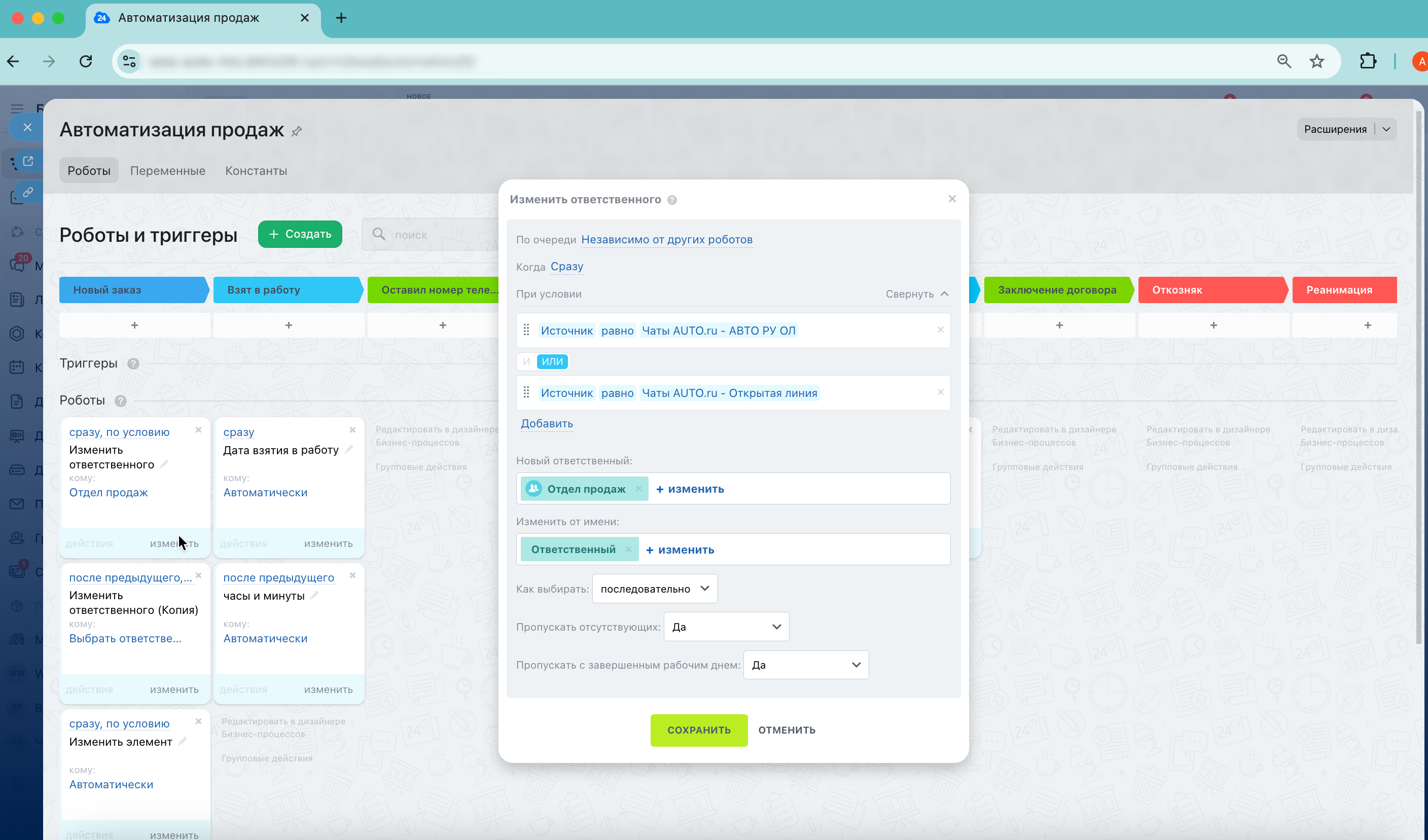Switch condition operator to И
This screenshot has width=1428, height=840.
pos(526,361)
